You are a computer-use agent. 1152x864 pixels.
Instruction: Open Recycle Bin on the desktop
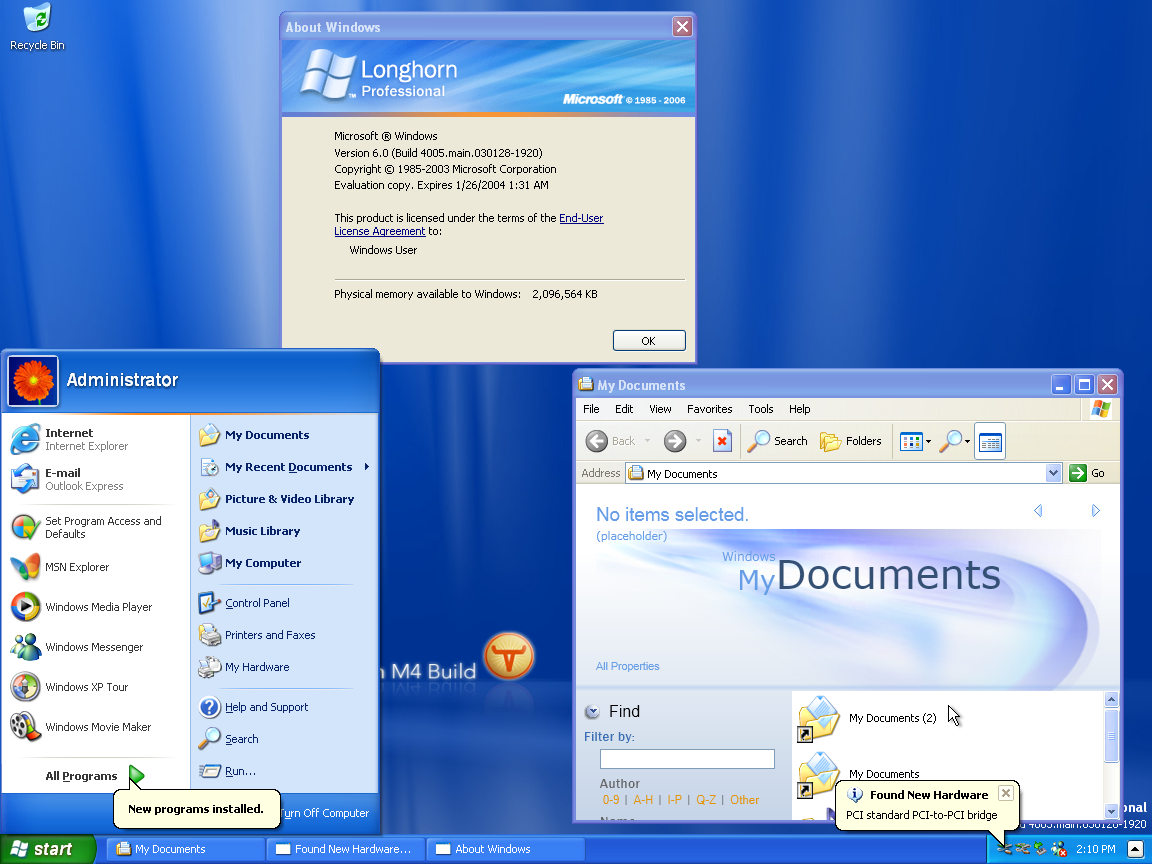(x=37, y=28)
